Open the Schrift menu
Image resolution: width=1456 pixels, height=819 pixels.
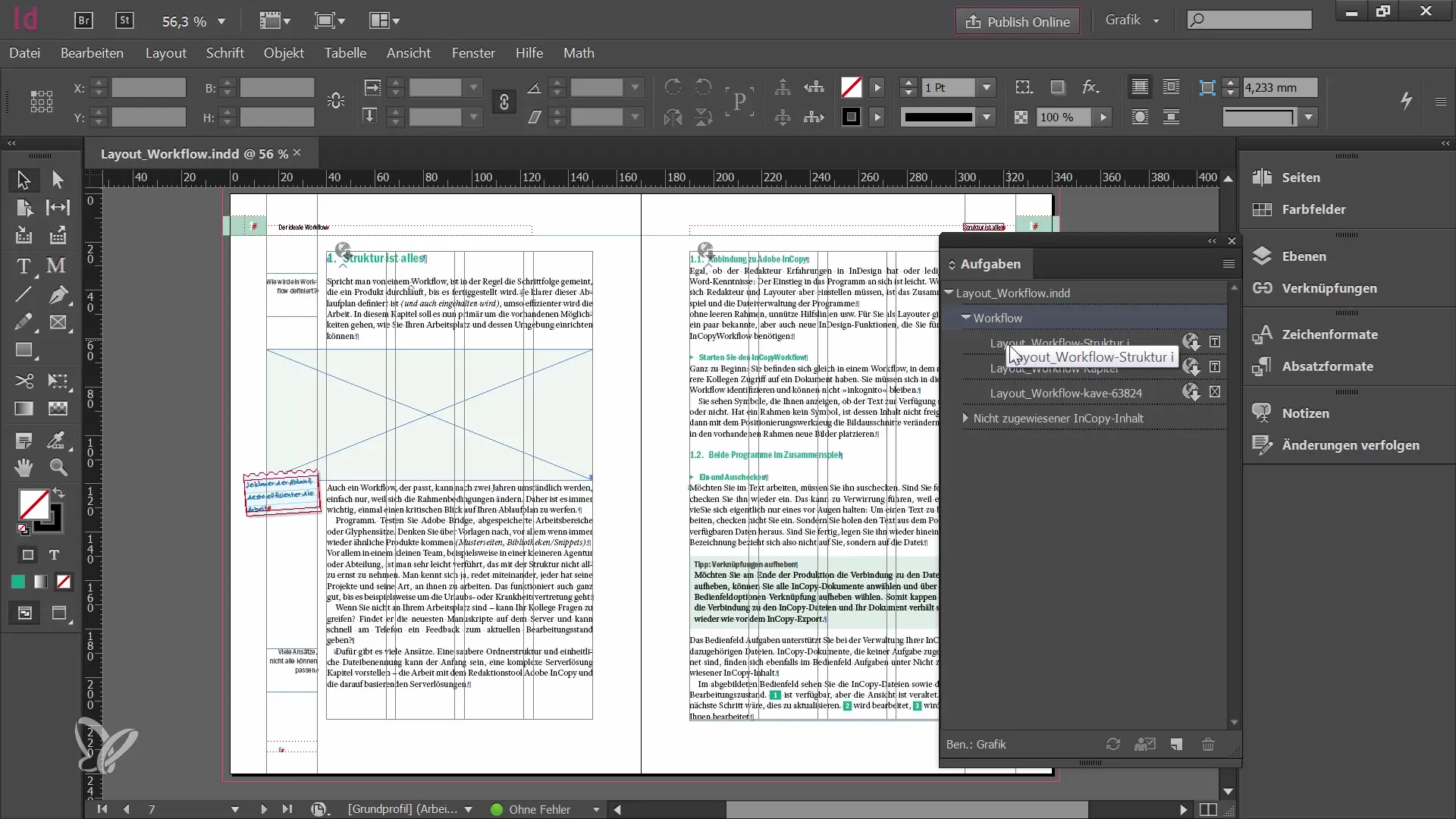coord(224,53)
